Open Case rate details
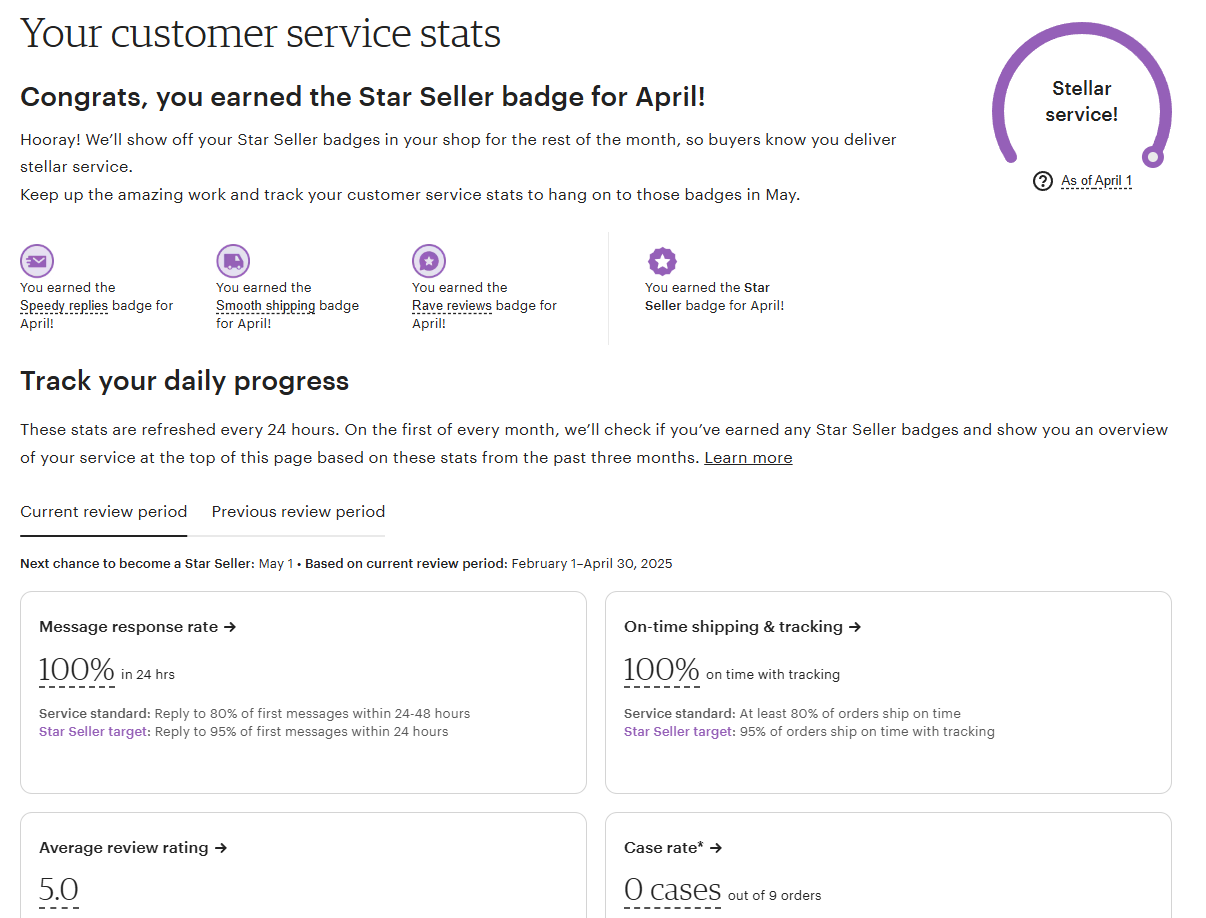1206x918 pixels. tap(673, 847)
